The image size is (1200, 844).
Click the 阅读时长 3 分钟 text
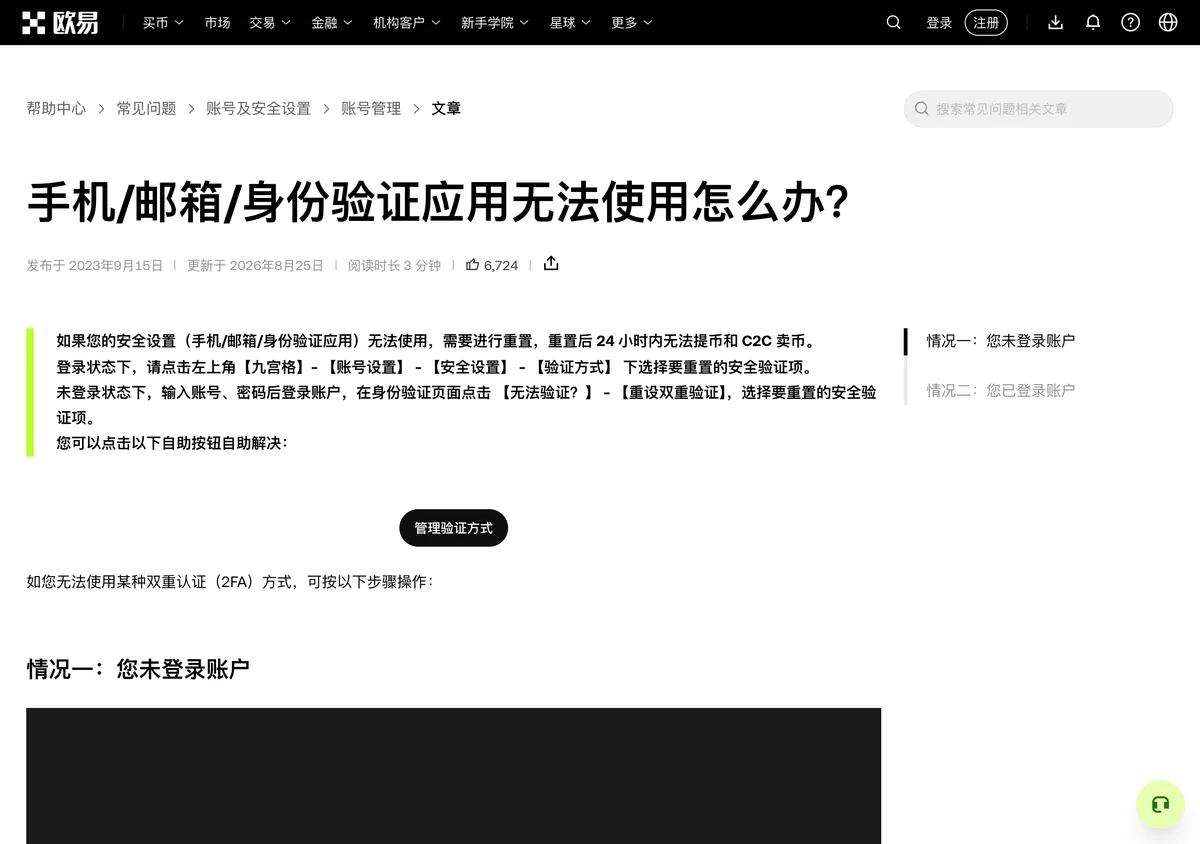tap(394, 265)
